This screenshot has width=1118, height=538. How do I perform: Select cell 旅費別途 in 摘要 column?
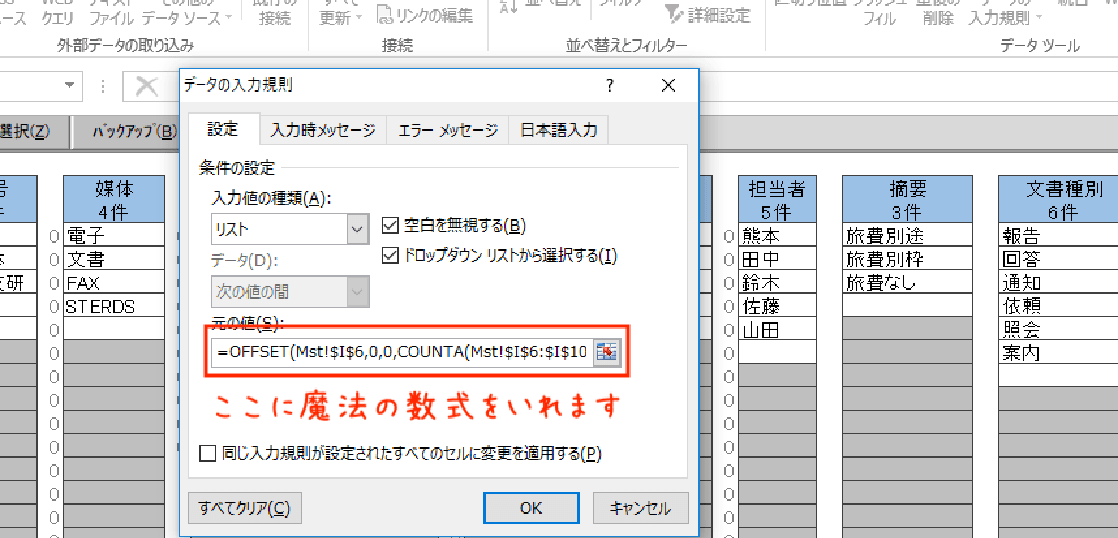click(907, 234)
